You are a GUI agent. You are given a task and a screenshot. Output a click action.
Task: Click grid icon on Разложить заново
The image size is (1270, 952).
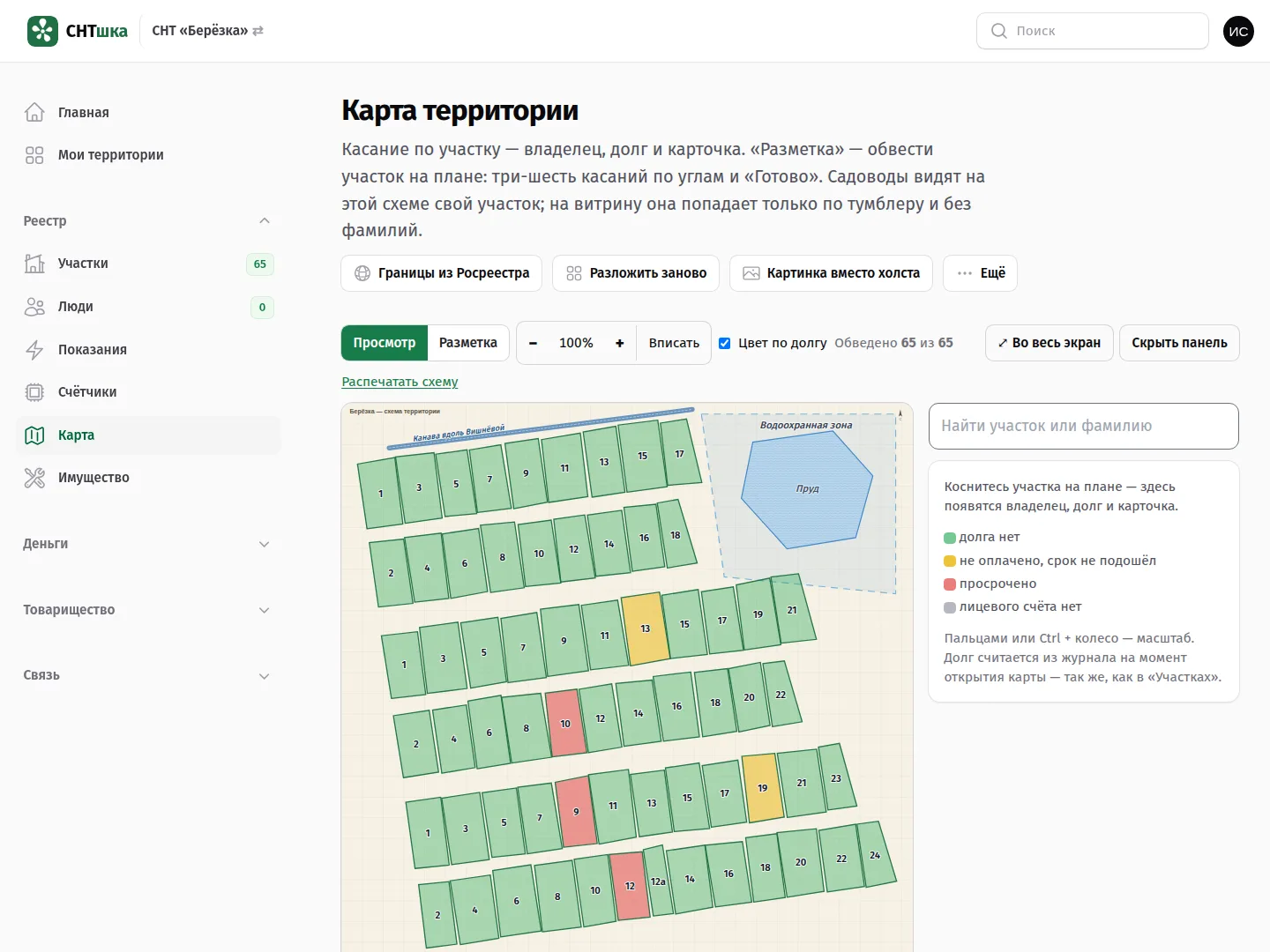pyautogui.click(x=574, y=273)
